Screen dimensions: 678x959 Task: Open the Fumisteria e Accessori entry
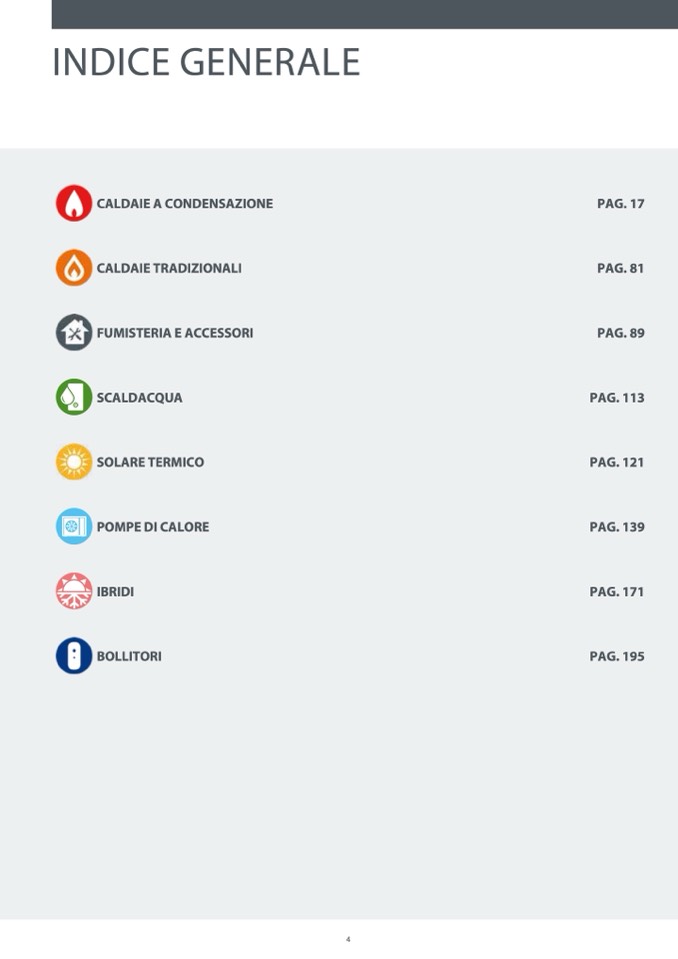pos(175,333)
